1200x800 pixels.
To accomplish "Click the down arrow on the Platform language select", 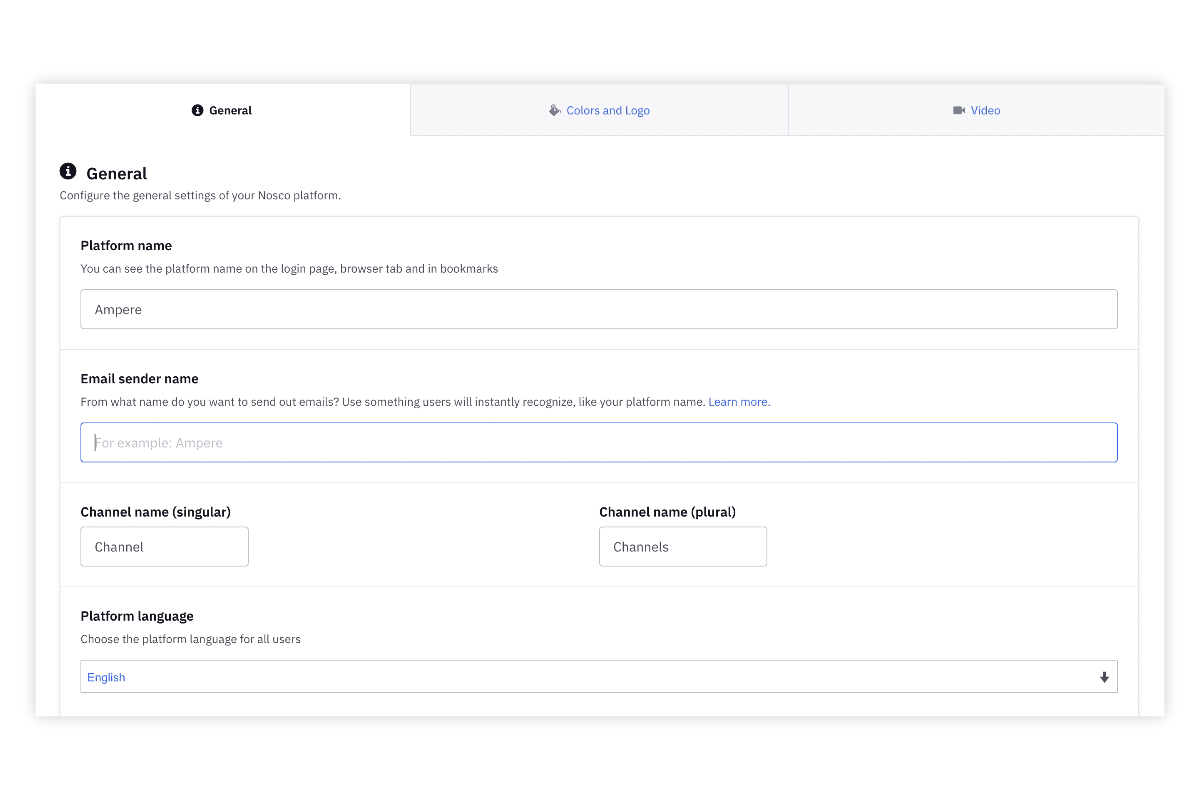I will tap(1104, 677).
